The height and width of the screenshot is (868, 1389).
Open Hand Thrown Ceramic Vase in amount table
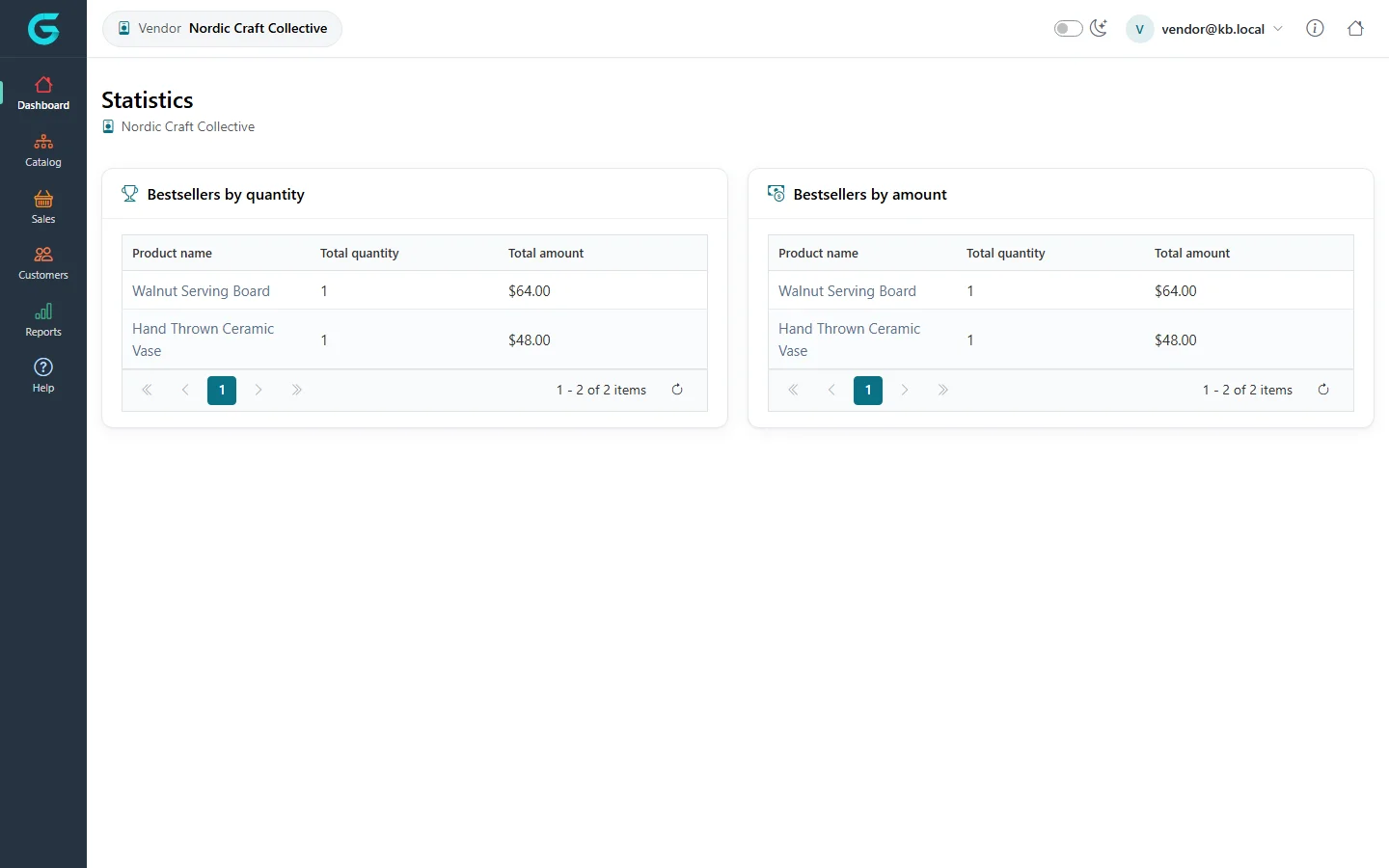(849, 339)
